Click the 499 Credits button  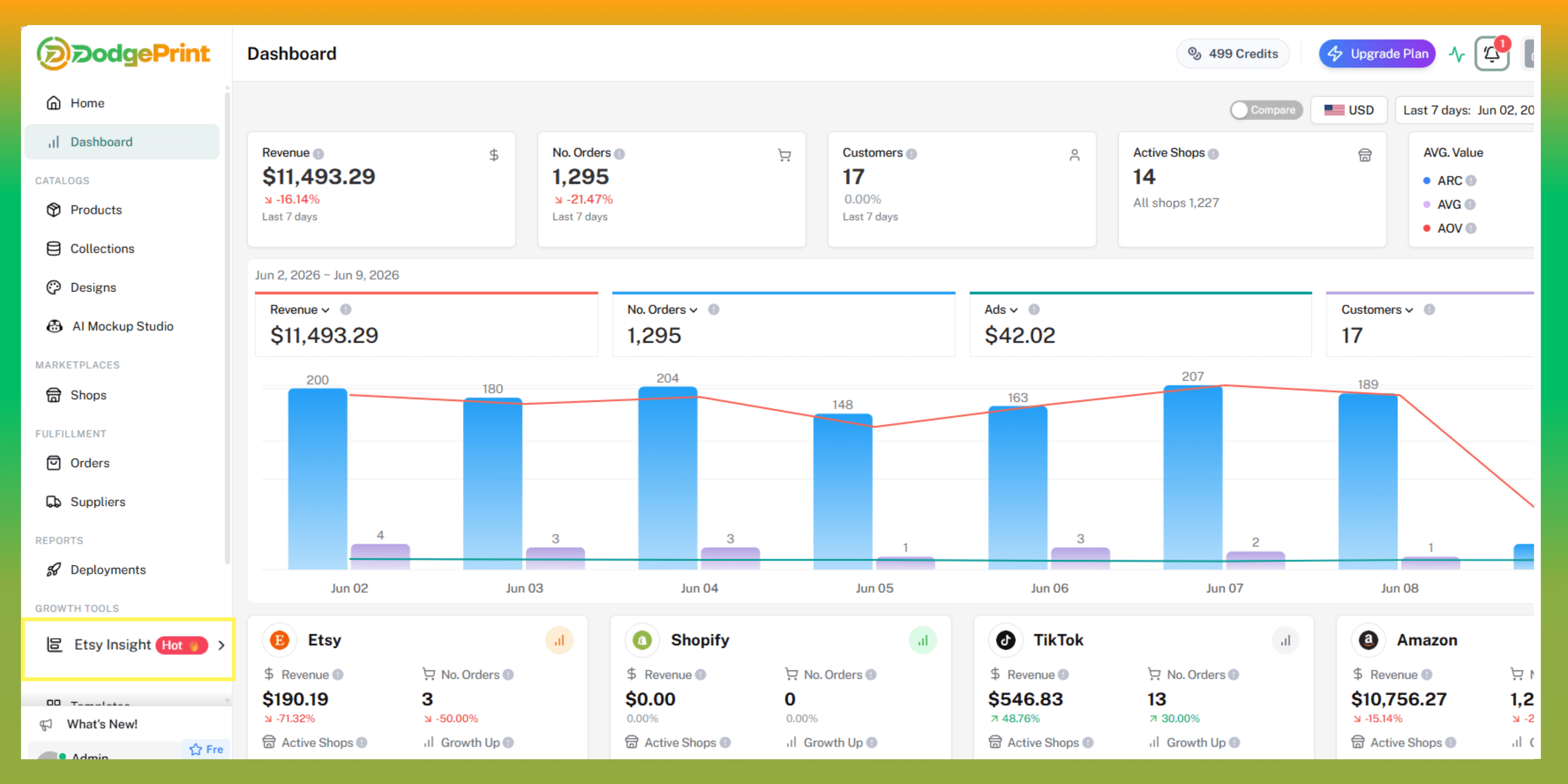pyautogui.click(x=1233, y=54)
